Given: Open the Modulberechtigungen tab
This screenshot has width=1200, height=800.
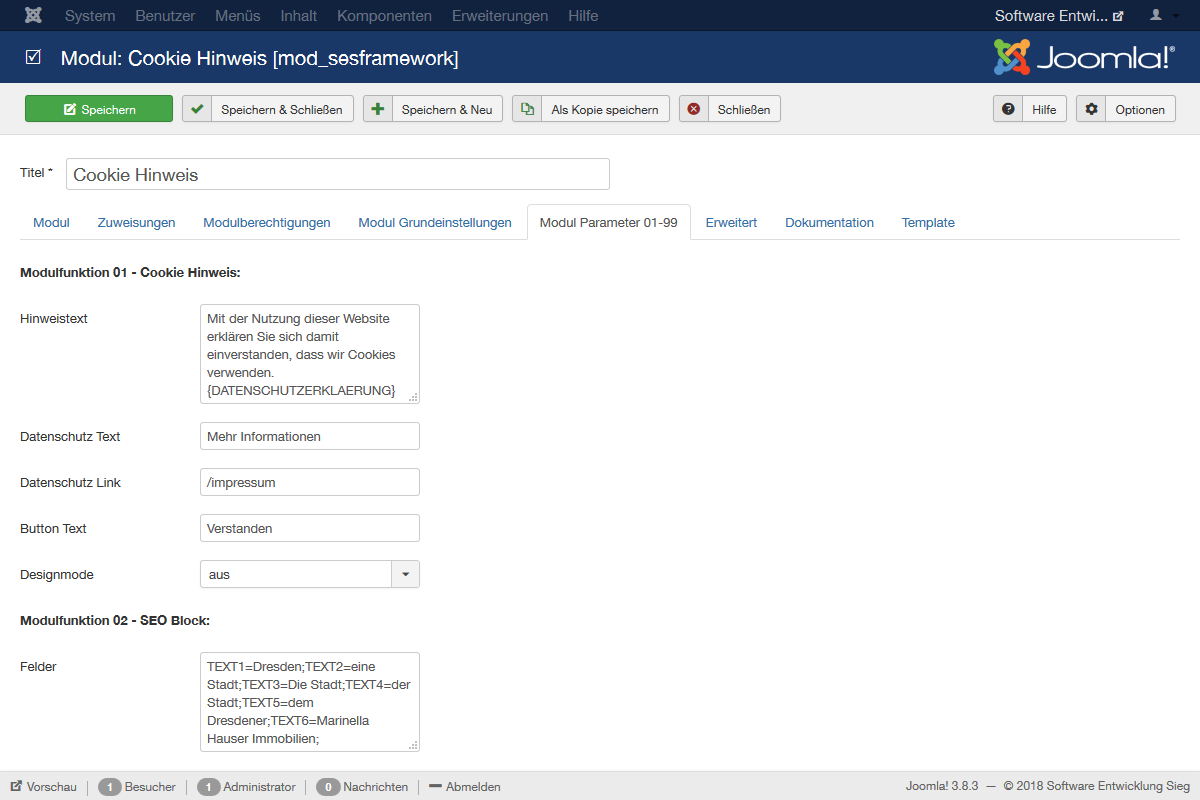Looking at the screenshot, I should tap(267, 222).
